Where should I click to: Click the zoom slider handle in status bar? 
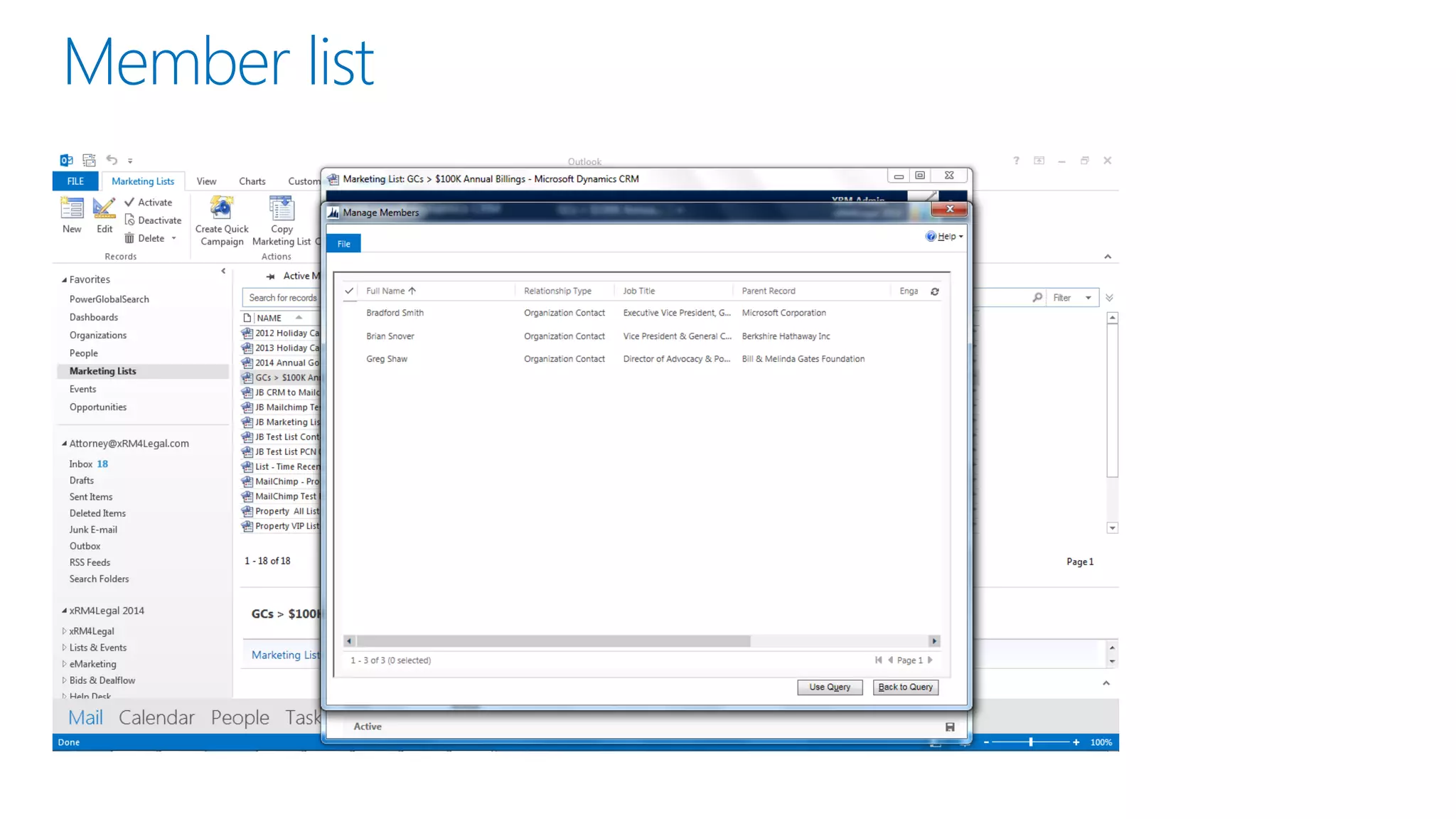pos(1031,742)
